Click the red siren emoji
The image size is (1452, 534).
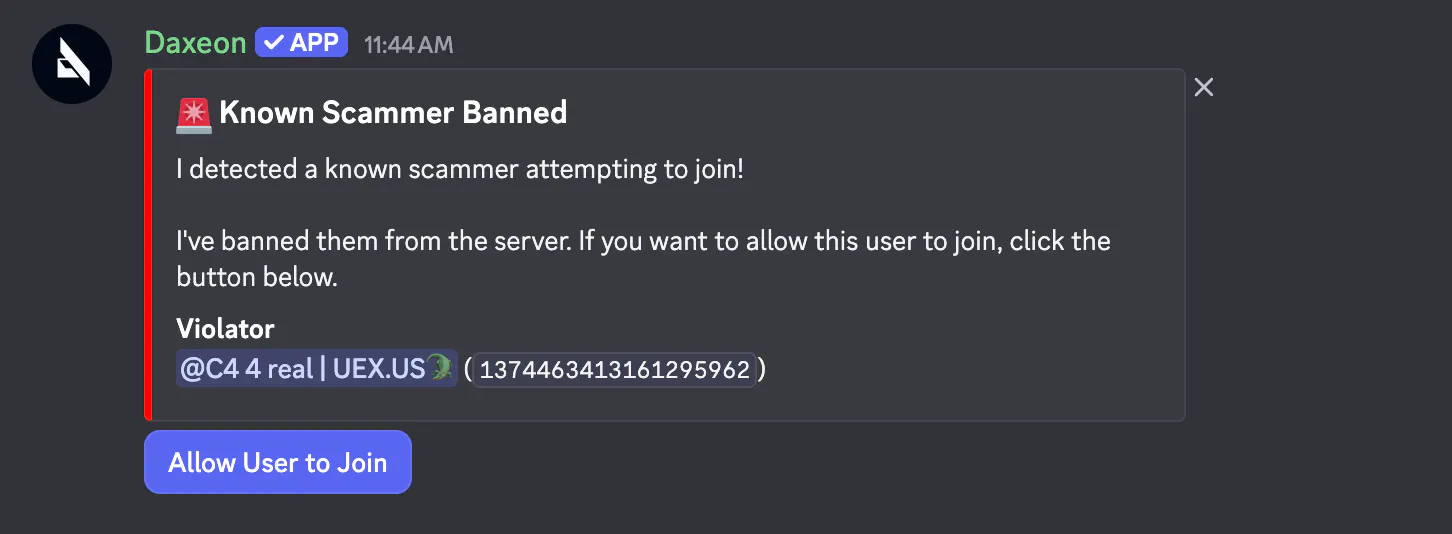pos(193,114)
